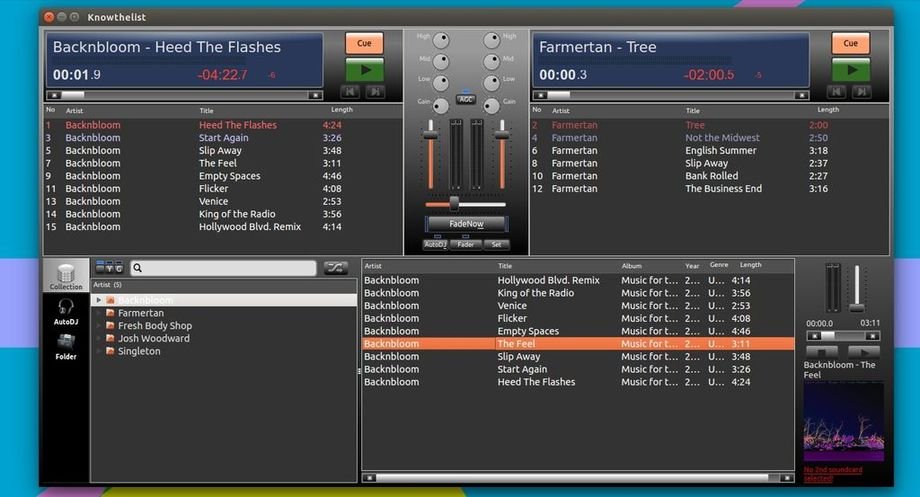This screenshot has width=920, height=497.
Task: Click the shuffle icon beside the search field
Action: coord(335,268)
